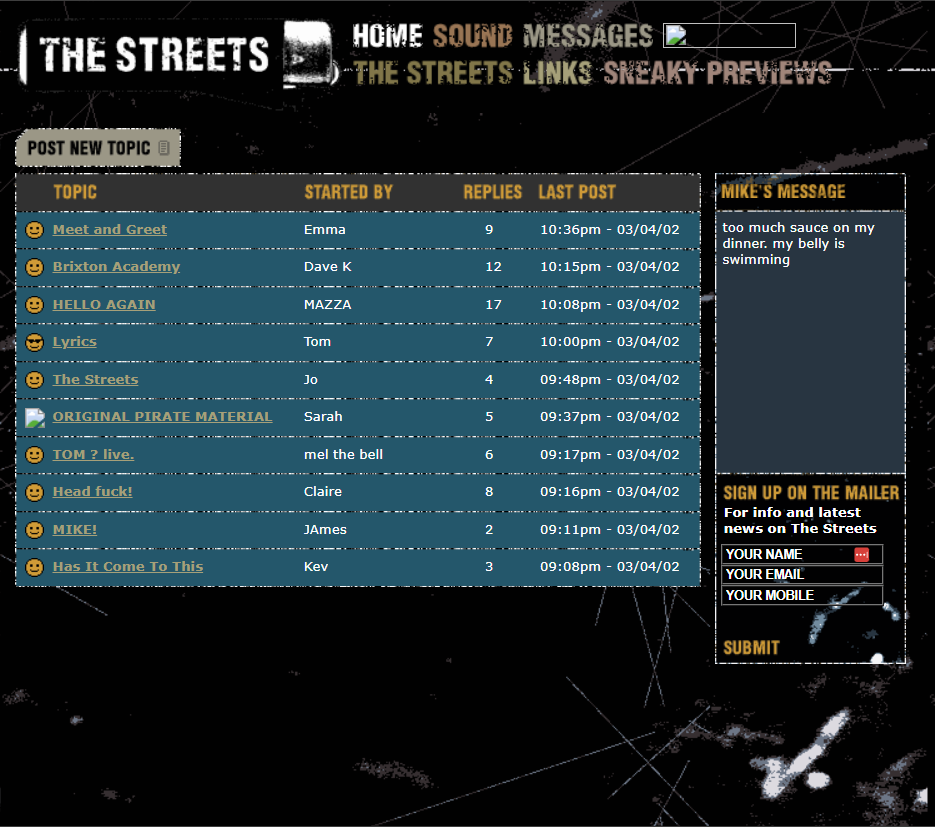This screenshot has width=935, height=827.
Task: Click last post time 10:00pm - 03/04/02
Action: coord(610,342)
